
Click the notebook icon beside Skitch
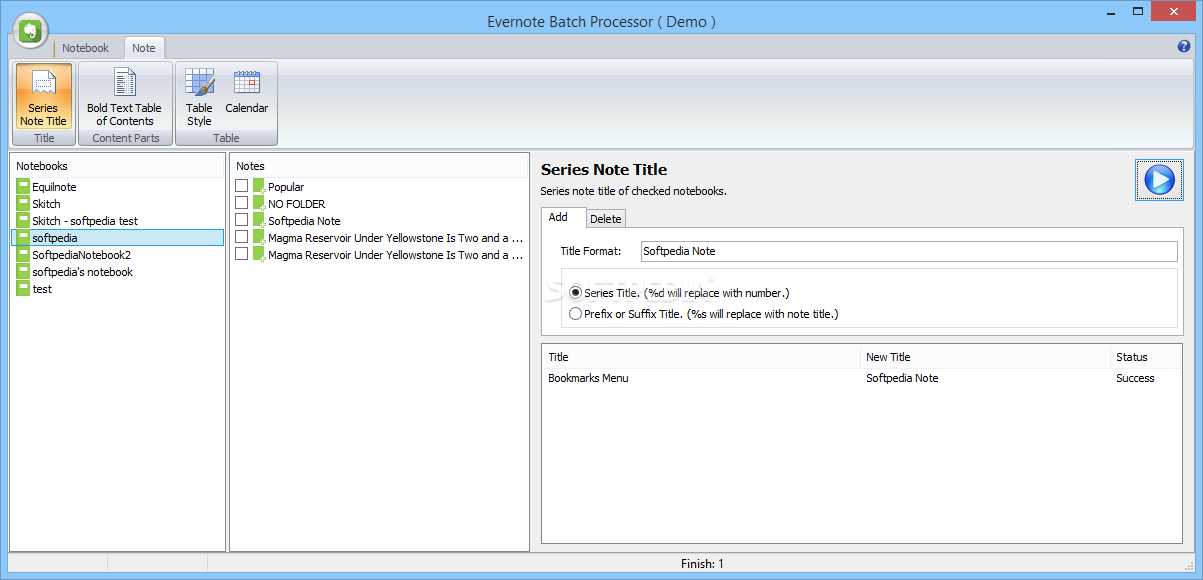[x=23, y=204]
